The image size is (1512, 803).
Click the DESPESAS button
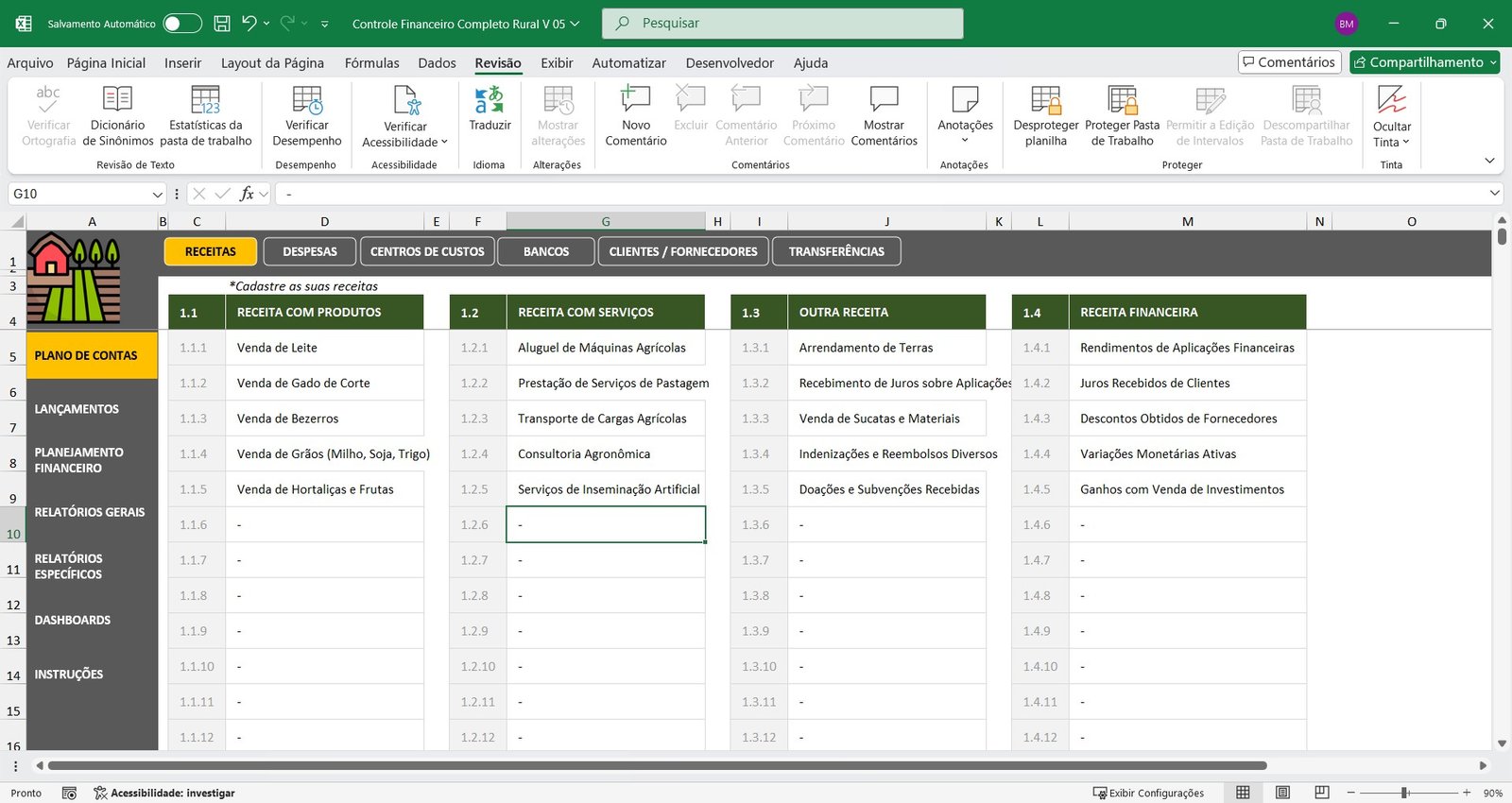coord(310,251)
